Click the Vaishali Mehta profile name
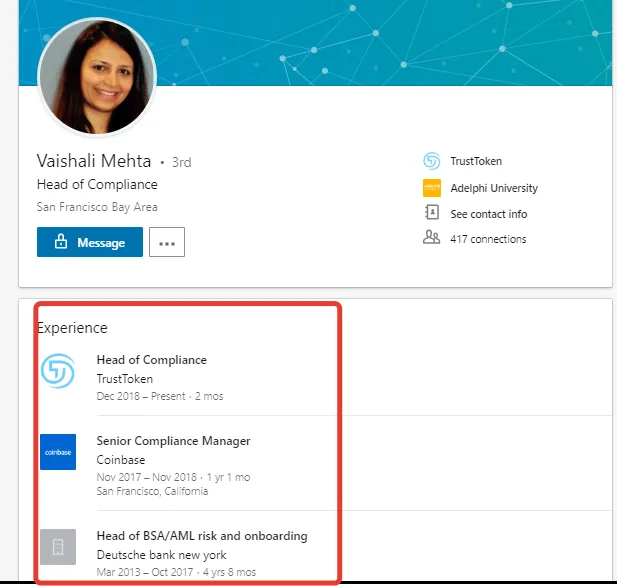Viewport: 617px width, 586px height. click(93, 161)
